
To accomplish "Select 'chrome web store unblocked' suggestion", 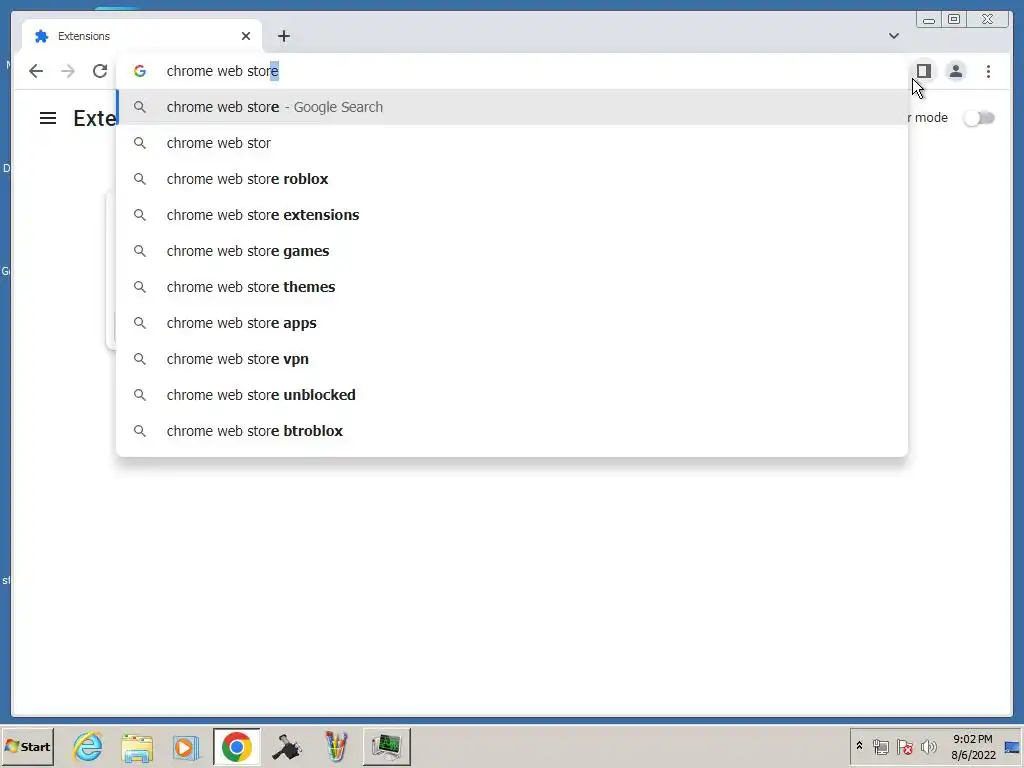I will tap(512, 394).
